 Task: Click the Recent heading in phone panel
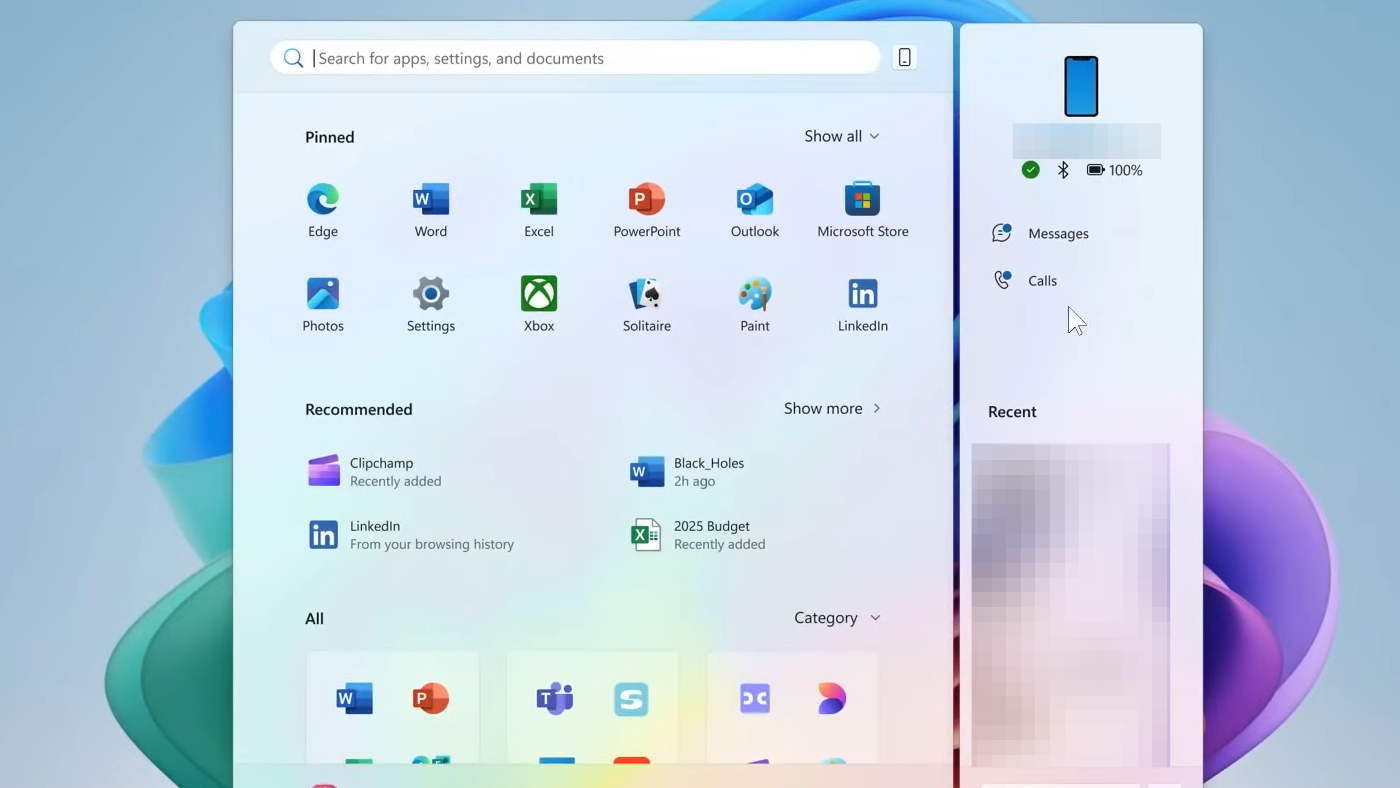[1012, 412]
